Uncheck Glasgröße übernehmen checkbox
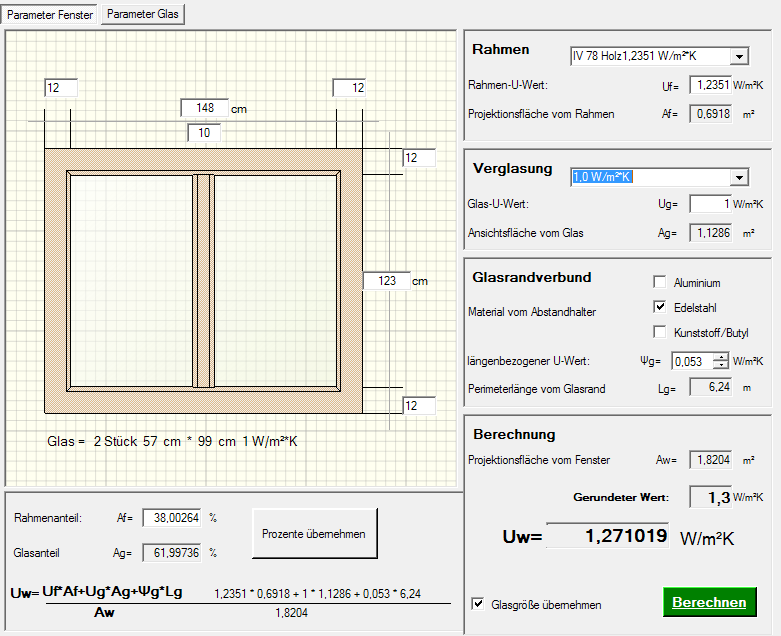 (478, 604)
